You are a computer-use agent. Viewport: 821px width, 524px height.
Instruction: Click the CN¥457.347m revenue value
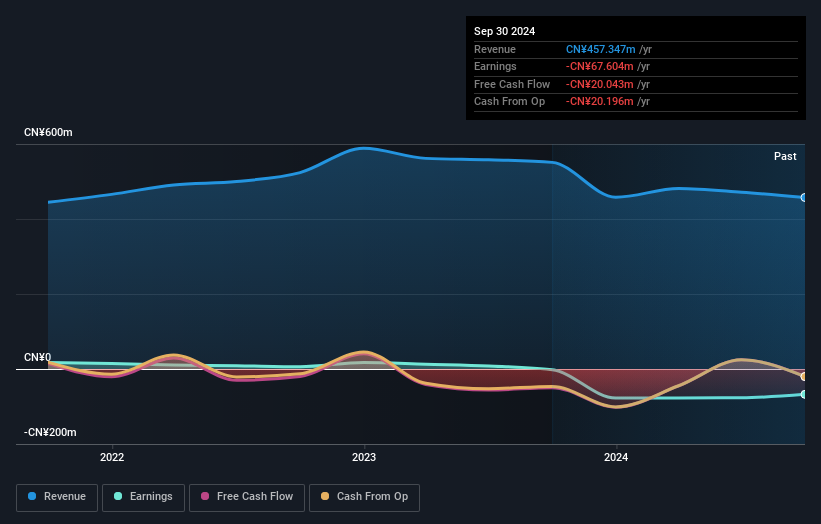(x=601, y=49)
